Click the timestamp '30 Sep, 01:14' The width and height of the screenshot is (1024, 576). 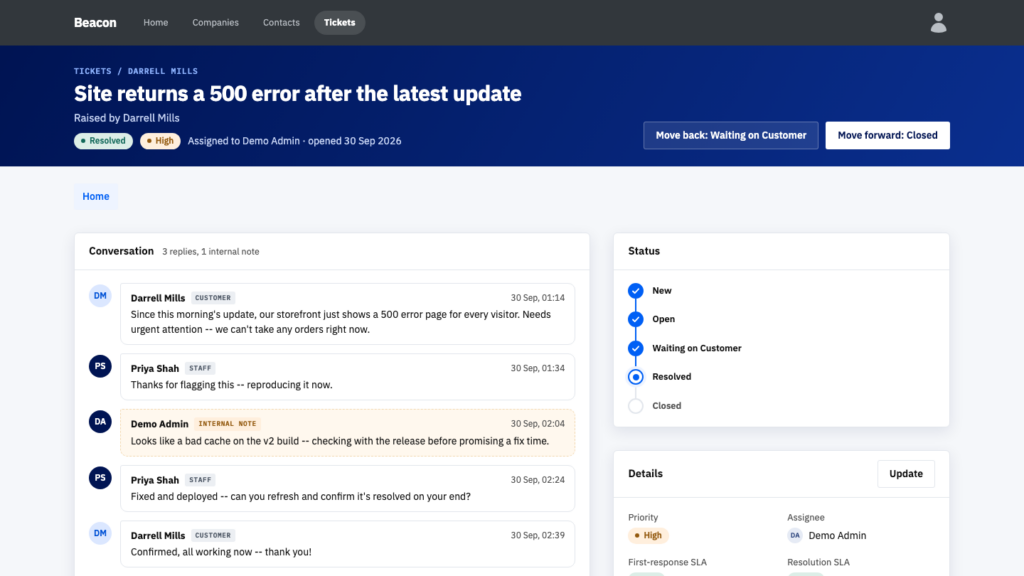click(x=537, y=298)
